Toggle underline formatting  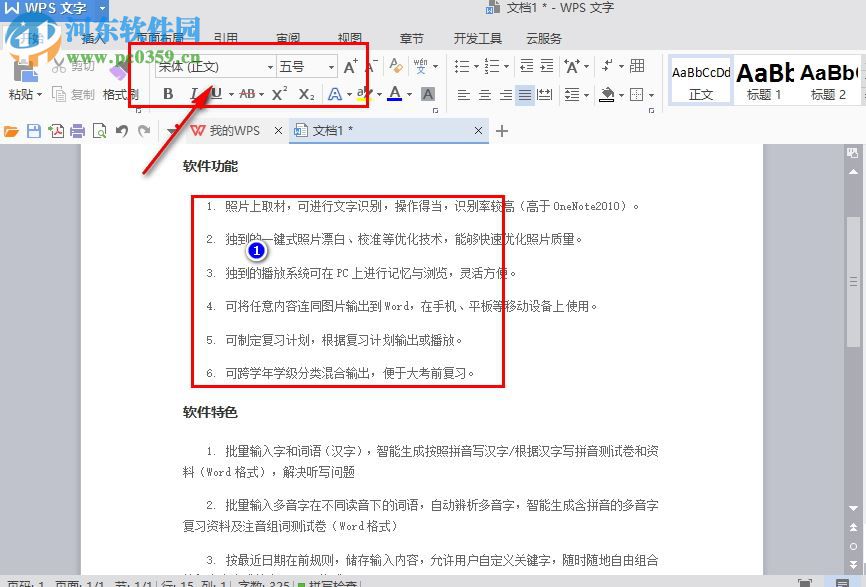217,94
